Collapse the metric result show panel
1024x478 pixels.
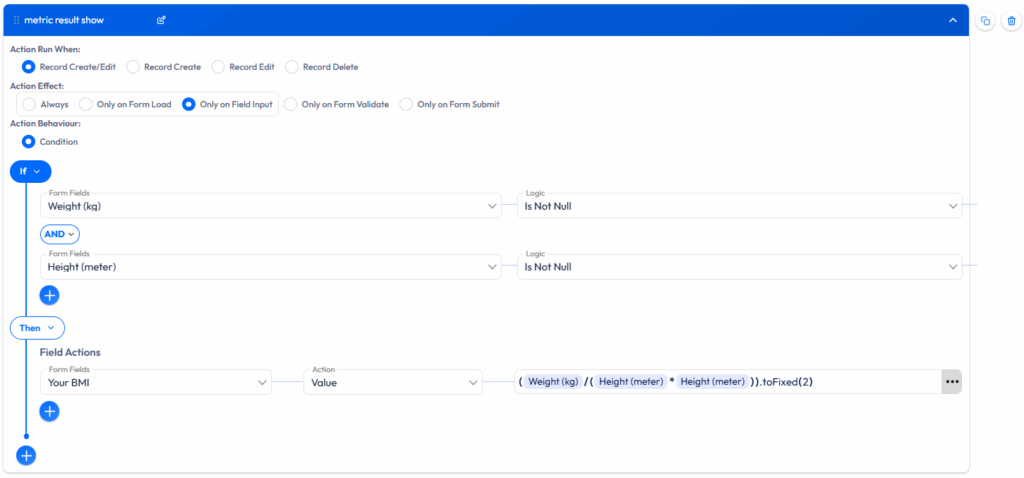tap(952, 20)
